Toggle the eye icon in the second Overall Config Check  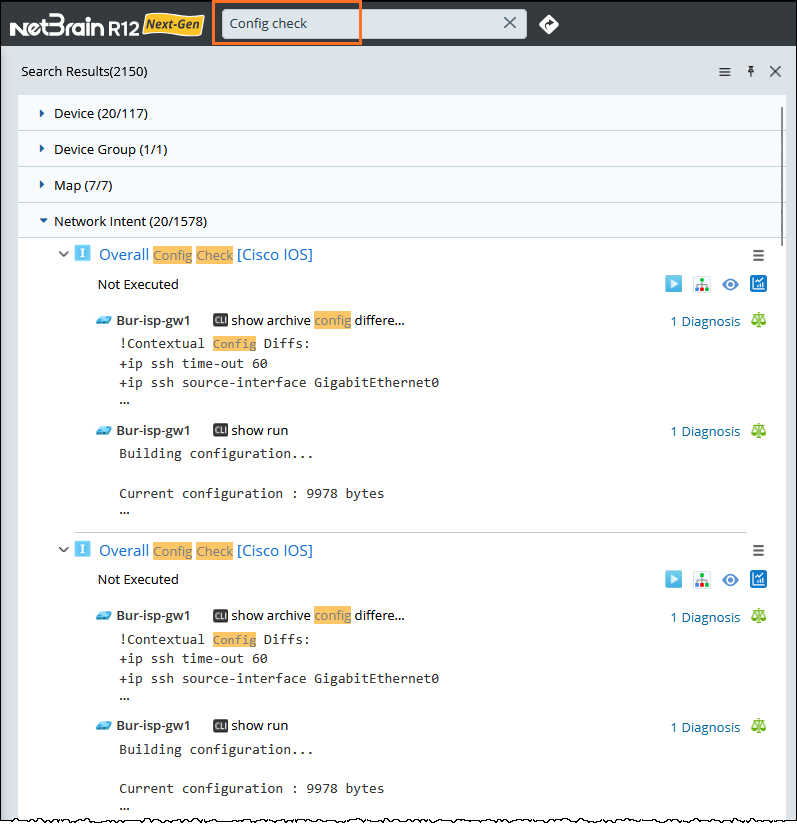730,579
